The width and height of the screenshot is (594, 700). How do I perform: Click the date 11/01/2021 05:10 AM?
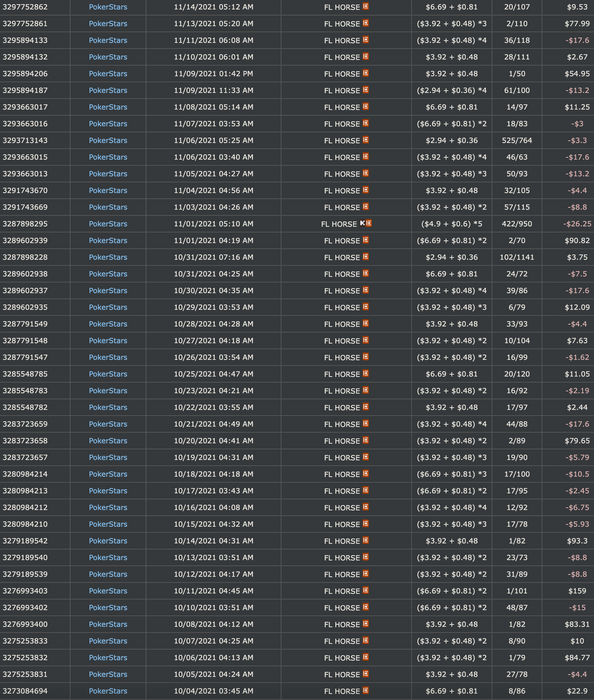click(213, 224)
